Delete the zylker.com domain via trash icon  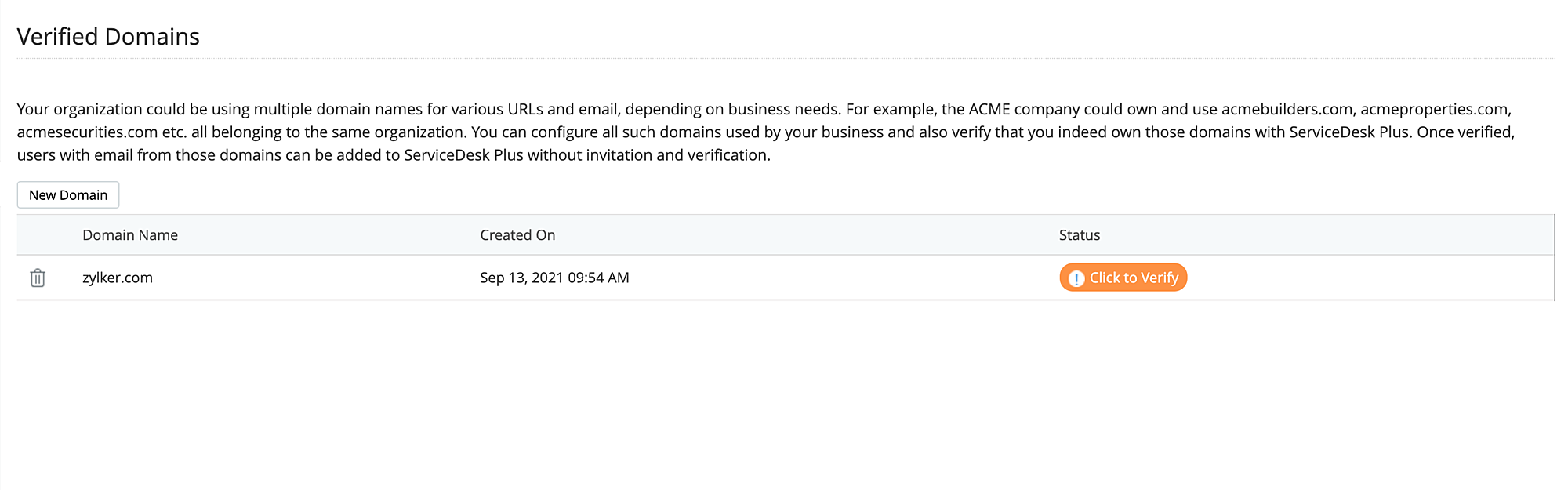[x=38, y=278]
